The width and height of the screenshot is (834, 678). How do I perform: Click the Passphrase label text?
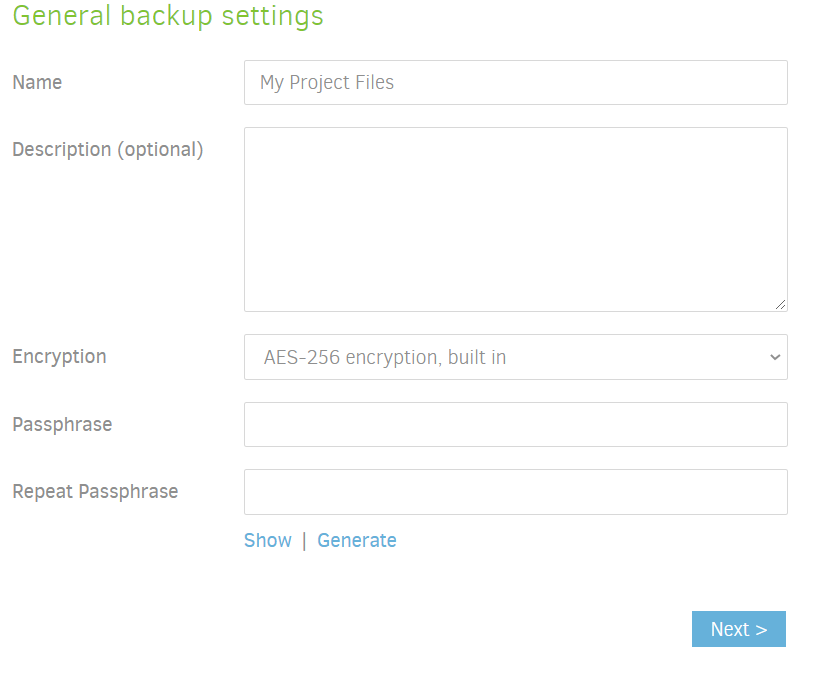62,424
